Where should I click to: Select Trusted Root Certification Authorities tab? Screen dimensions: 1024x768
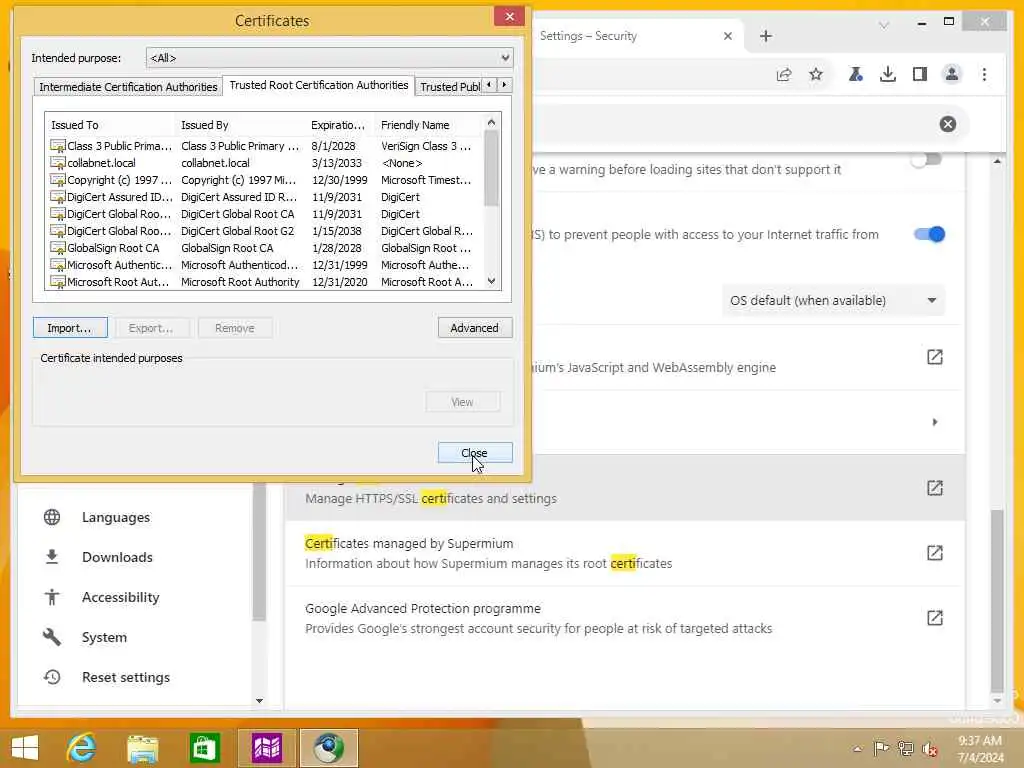click(x=319, y=85)
